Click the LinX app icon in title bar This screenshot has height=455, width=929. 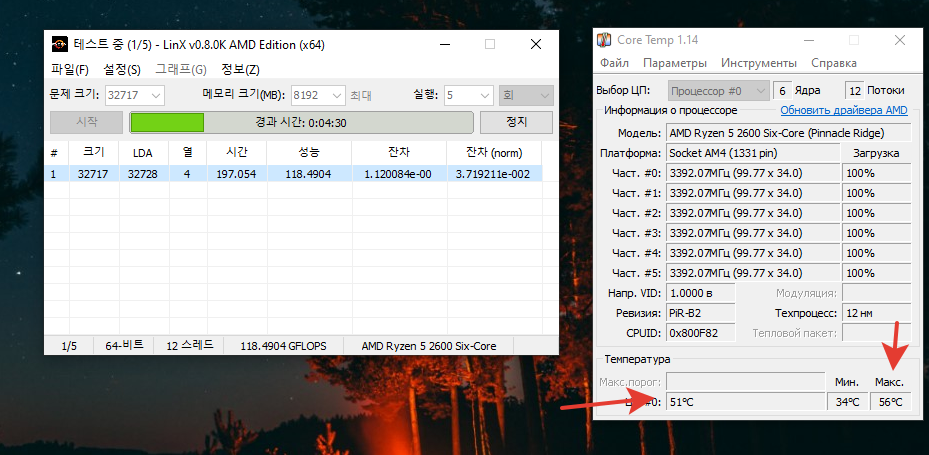tap(59, 45)
